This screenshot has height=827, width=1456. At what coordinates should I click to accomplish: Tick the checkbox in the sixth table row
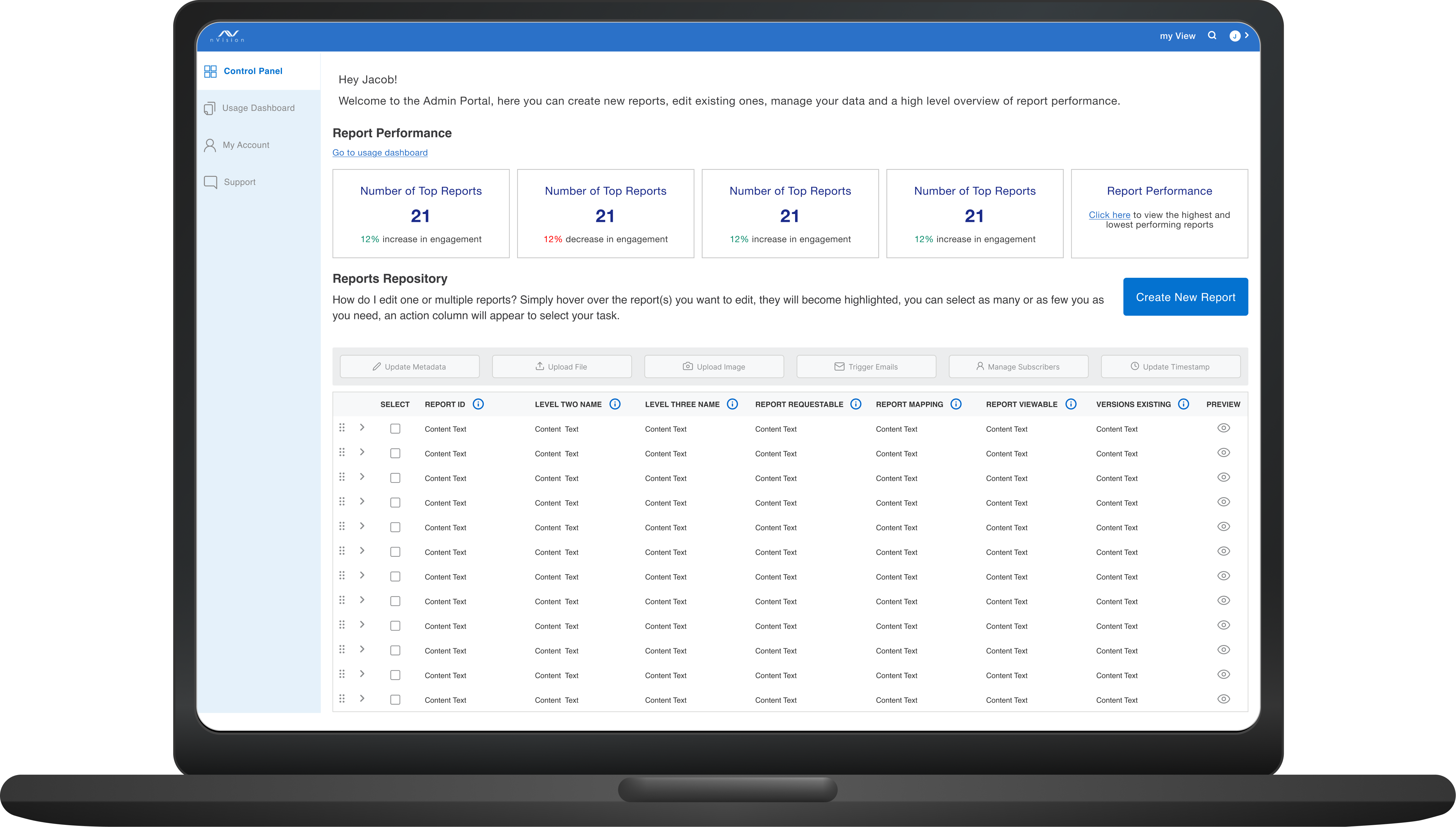[395, 552]
